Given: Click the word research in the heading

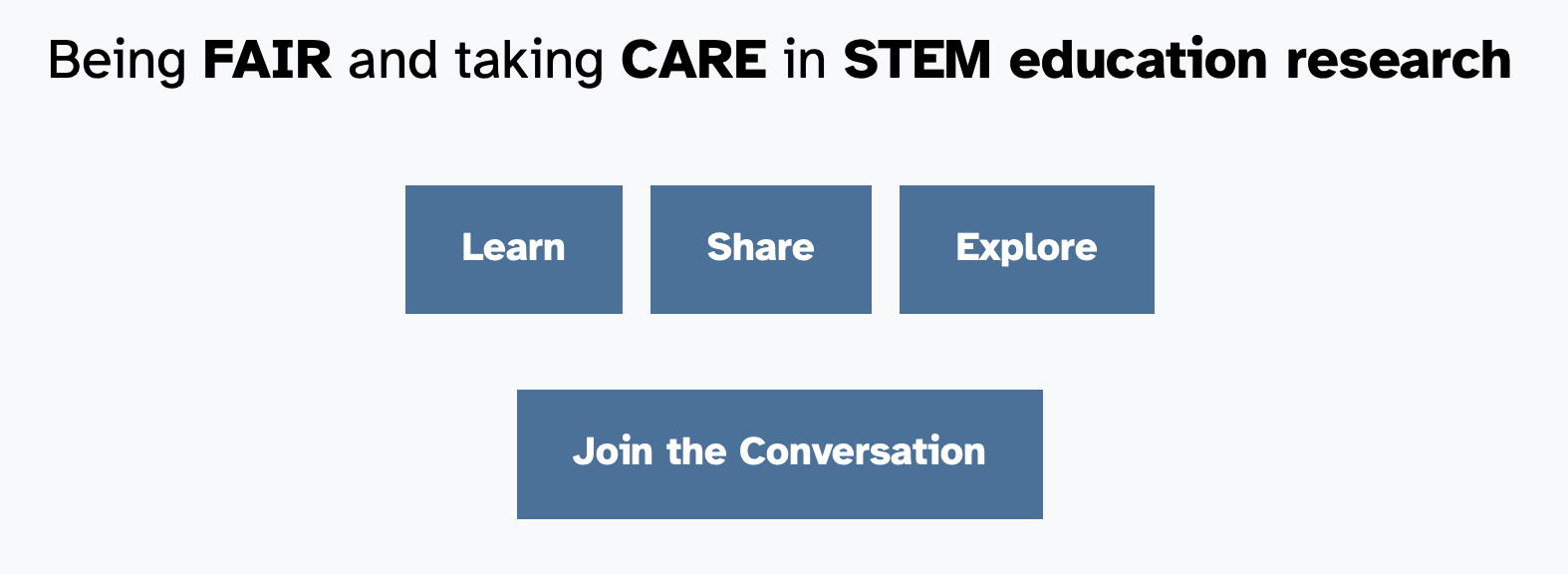Looking at the screenshot, I should (1398, 61).
